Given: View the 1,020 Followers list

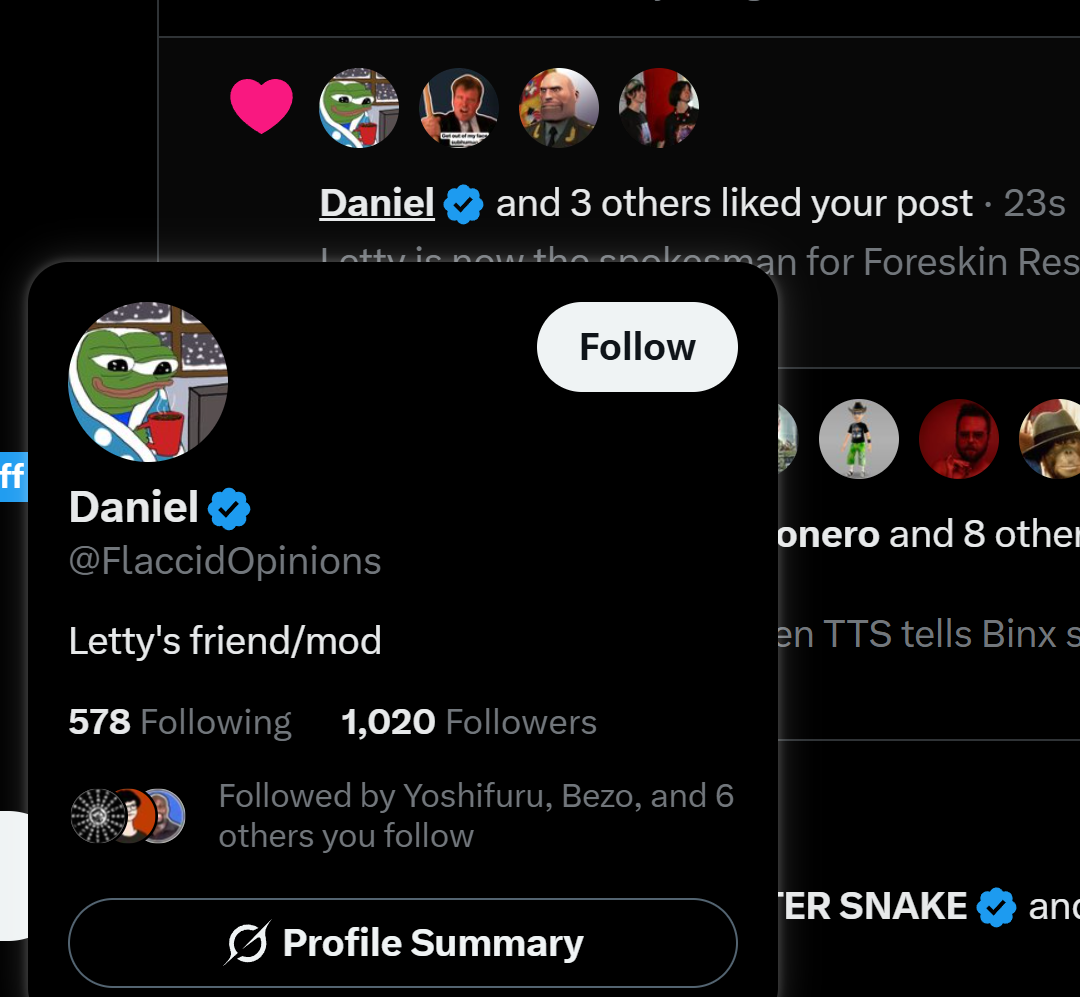Looking at the screenshot, I should coord(469,722).
